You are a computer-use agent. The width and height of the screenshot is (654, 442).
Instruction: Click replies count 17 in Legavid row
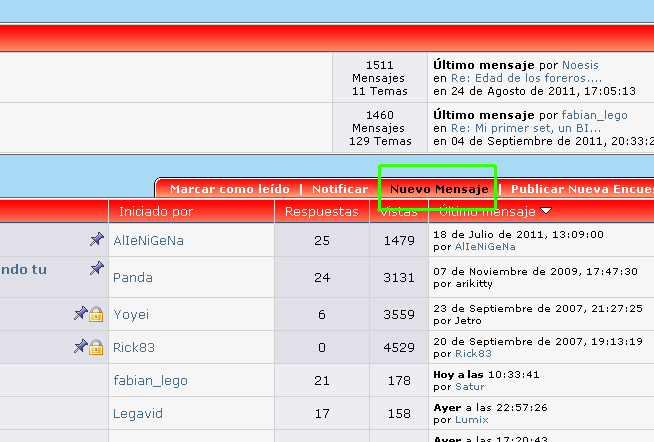pyautogui.click(x=322, y=414)
